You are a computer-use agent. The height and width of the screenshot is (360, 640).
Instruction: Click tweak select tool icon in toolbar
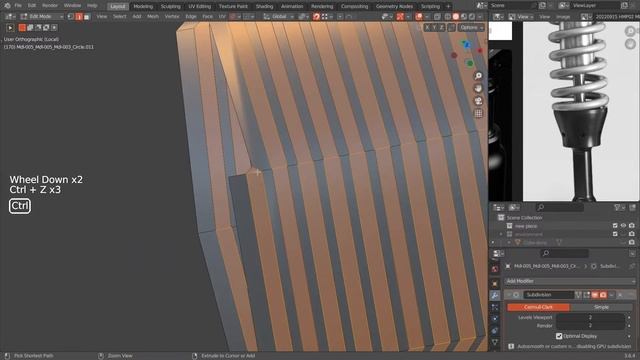(10, 28)
